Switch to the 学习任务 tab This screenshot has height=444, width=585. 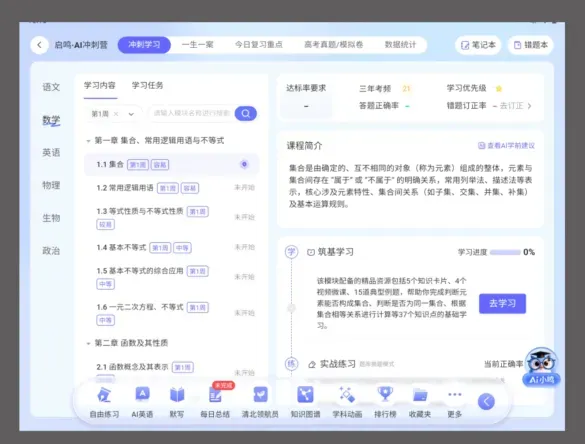pos(147,85)
